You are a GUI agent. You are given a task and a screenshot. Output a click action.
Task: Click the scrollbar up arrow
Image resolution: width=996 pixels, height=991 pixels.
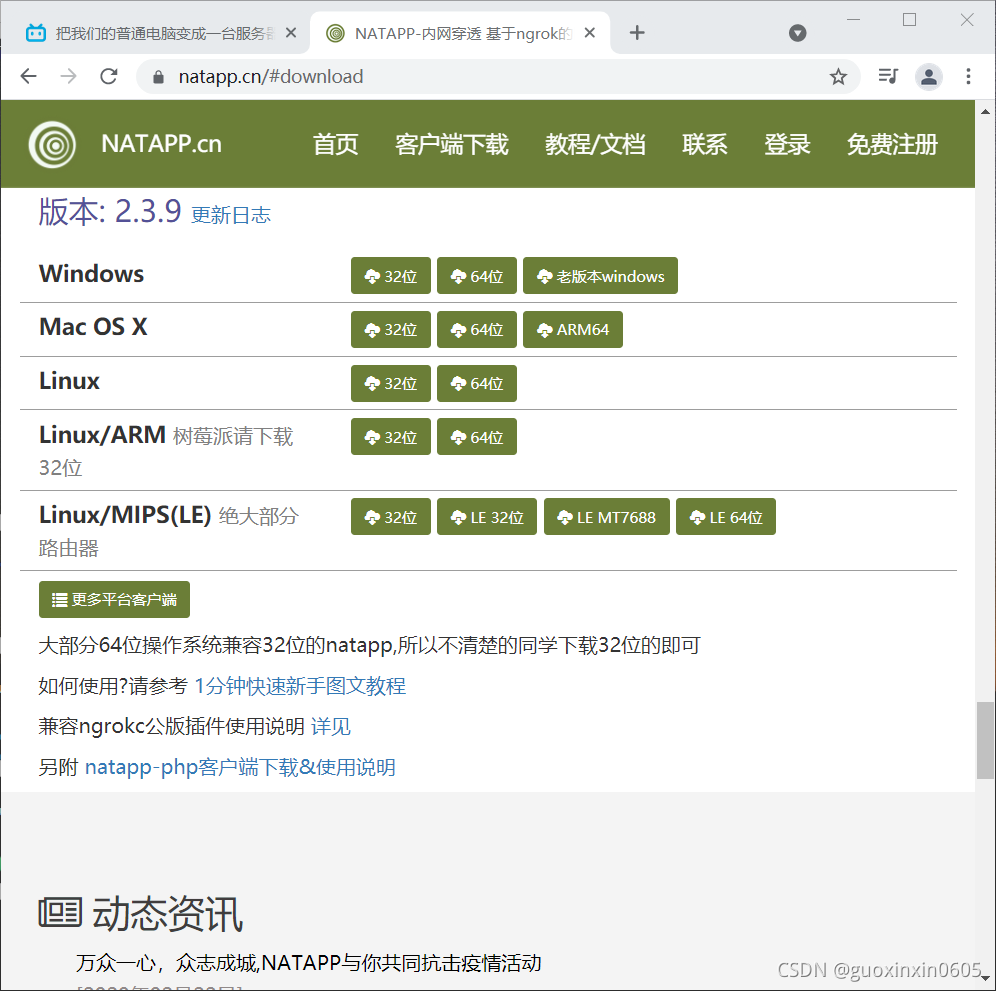click(985, 112)
